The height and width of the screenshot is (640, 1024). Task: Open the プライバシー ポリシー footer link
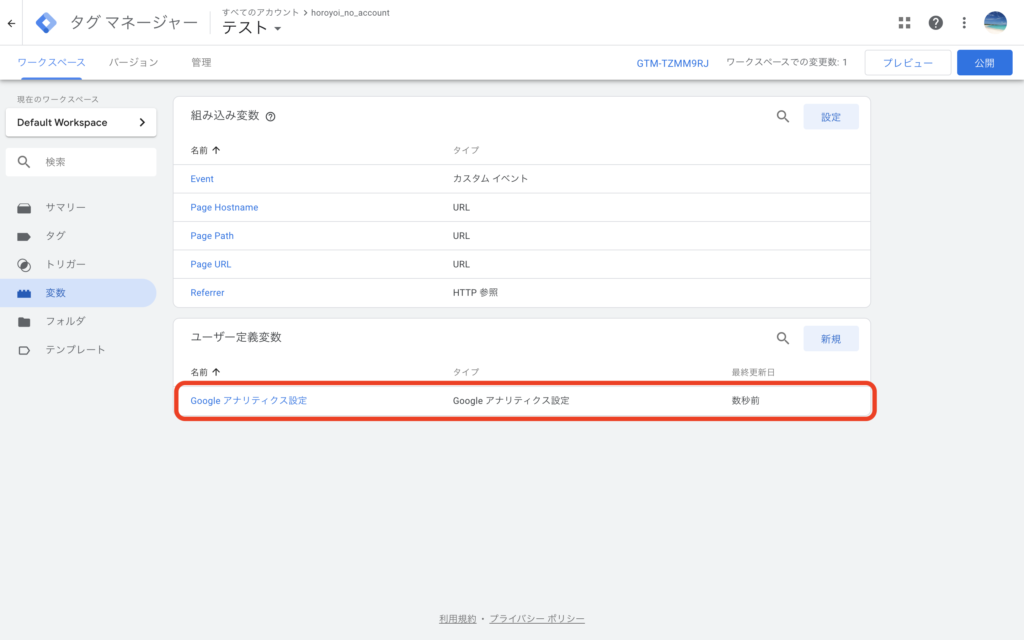pyautogui.click(x=537, y=618)
